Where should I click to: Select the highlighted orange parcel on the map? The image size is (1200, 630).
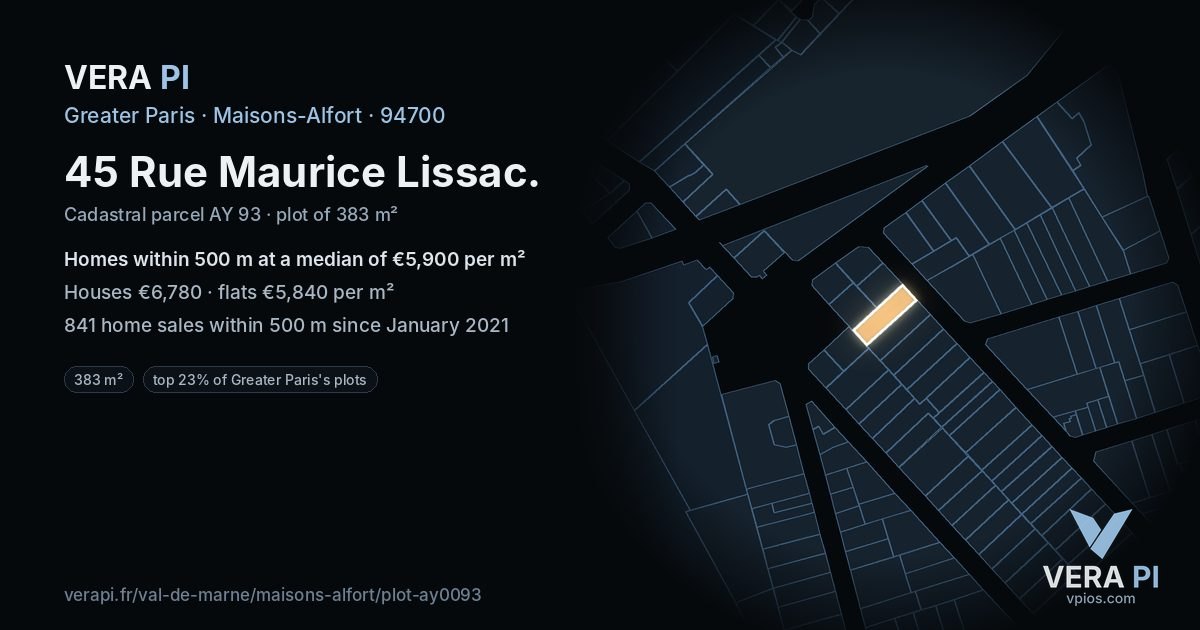coord(885,315)
